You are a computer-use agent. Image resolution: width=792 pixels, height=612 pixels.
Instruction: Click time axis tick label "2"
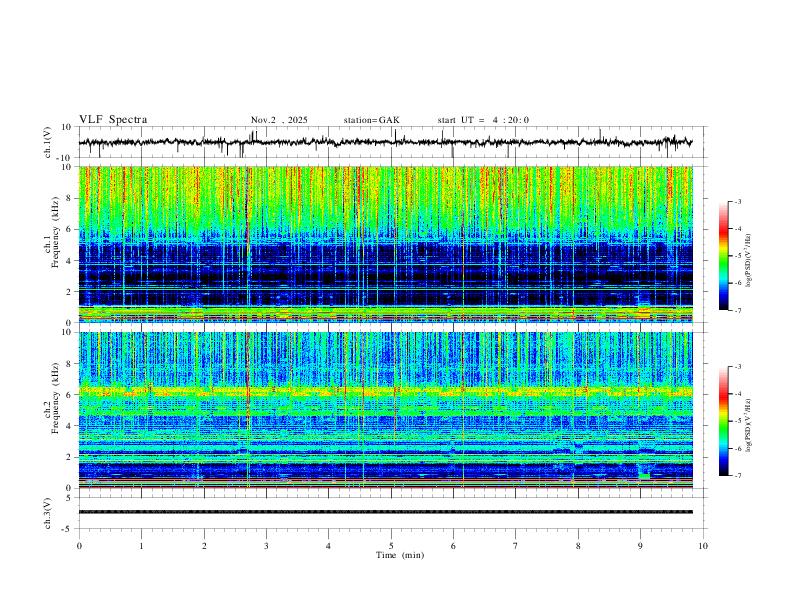[x=204, y=546]
